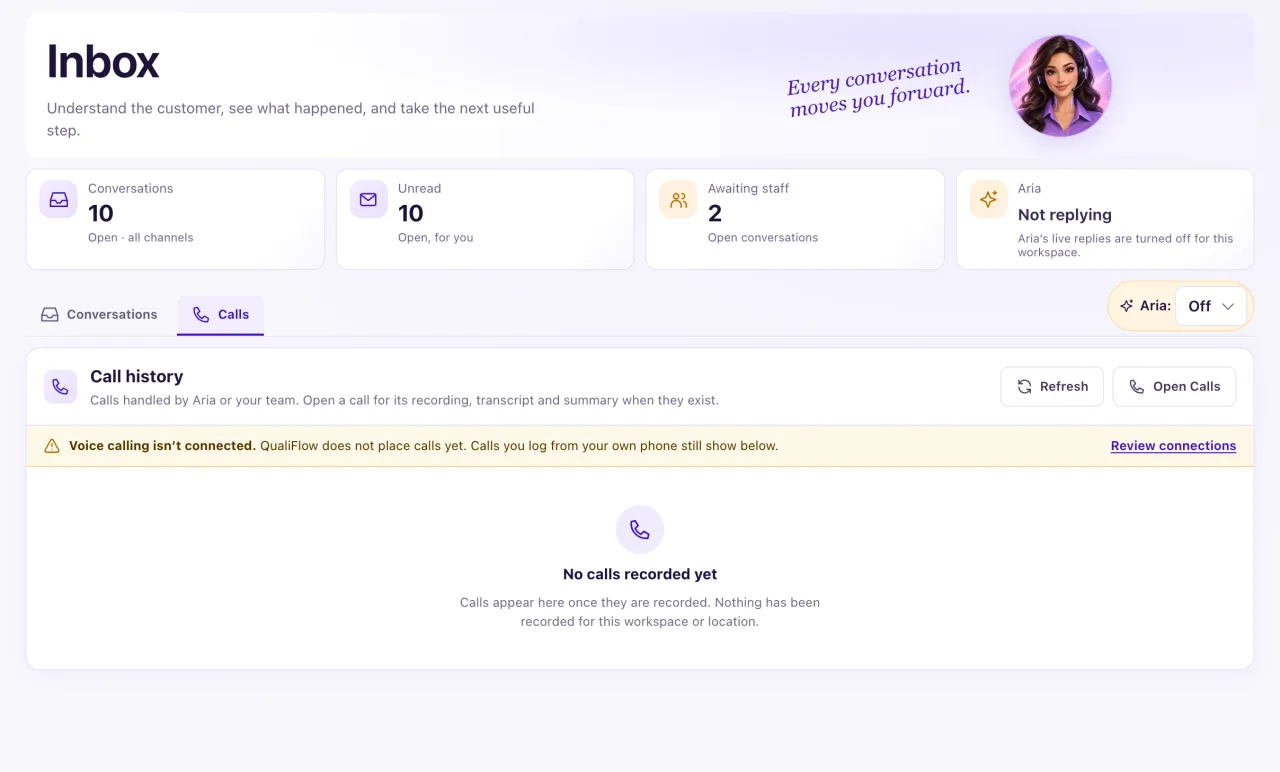1280x772 pixels.
Task: Click the Call history phone icon
Action: coord(60,386)
